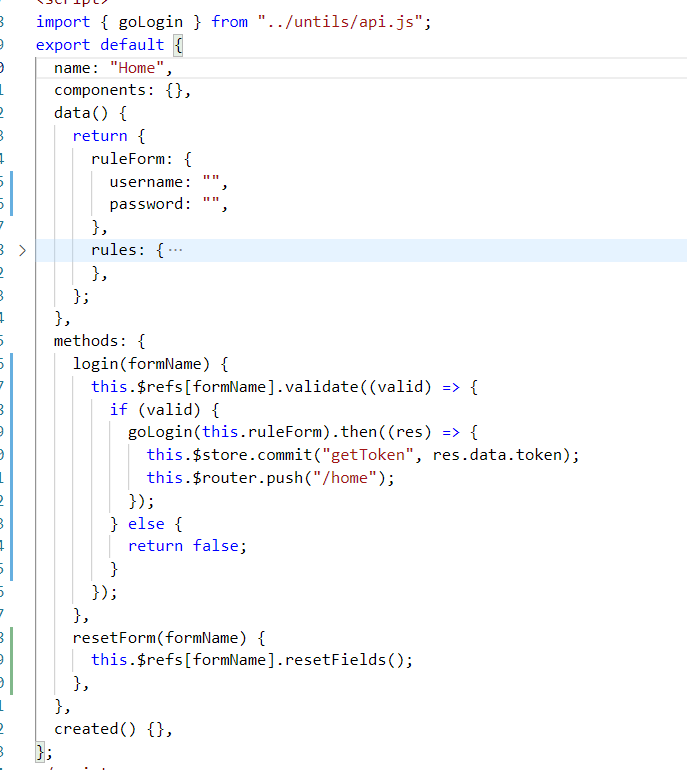Click the return false statement
This screenshot has width=687, height=770.
tap(186, 545)
